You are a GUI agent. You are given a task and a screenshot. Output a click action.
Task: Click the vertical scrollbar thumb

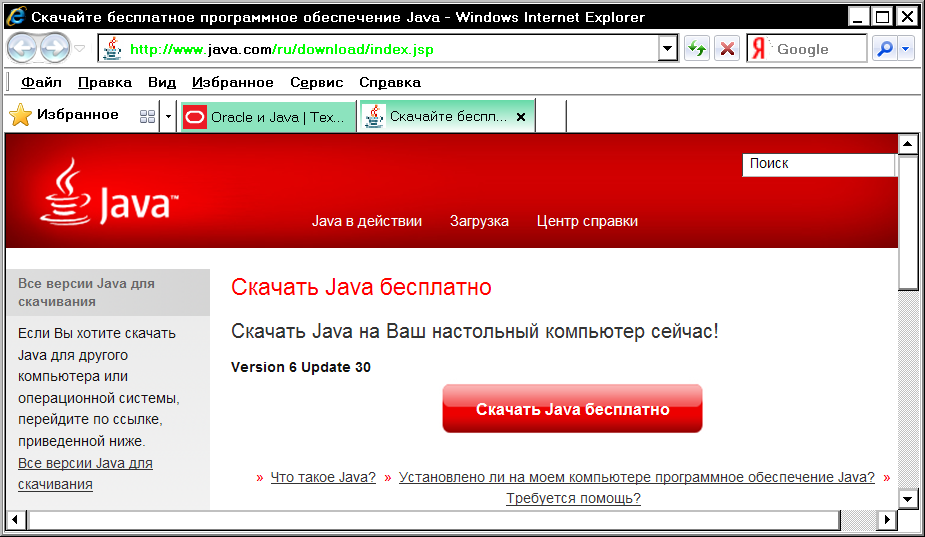coord(907,222)
